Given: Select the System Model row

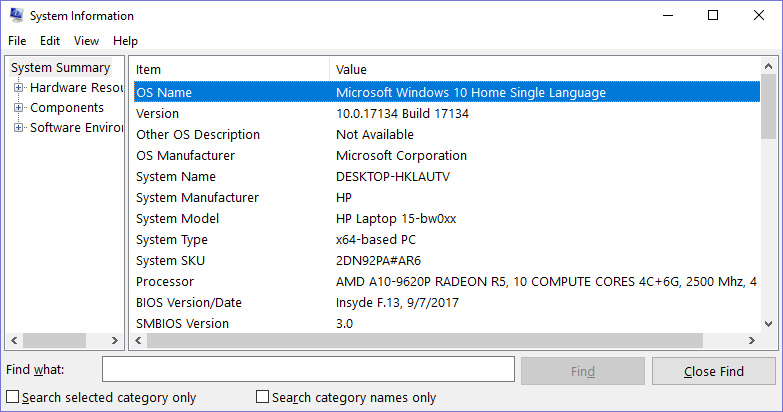Looking at the screenshot, I should pyautogui.click(x=447, y=218).
